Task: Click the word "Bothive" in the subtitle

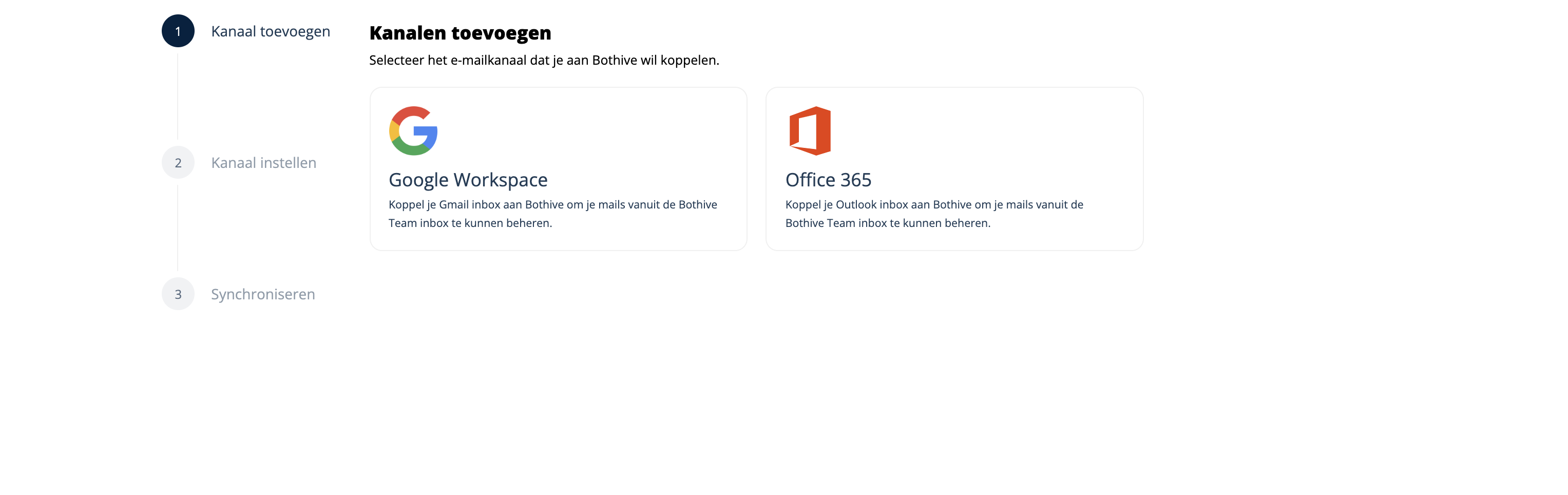Action: (614, 60)
